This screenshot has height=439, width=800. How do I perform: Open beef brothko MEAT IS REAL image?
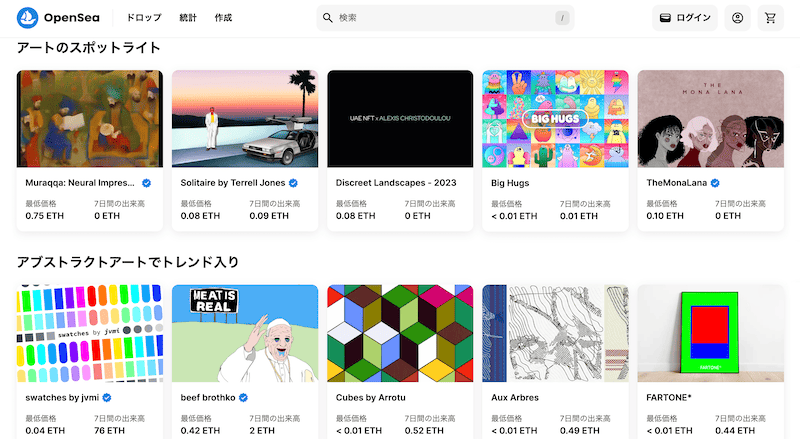point(245,333)
